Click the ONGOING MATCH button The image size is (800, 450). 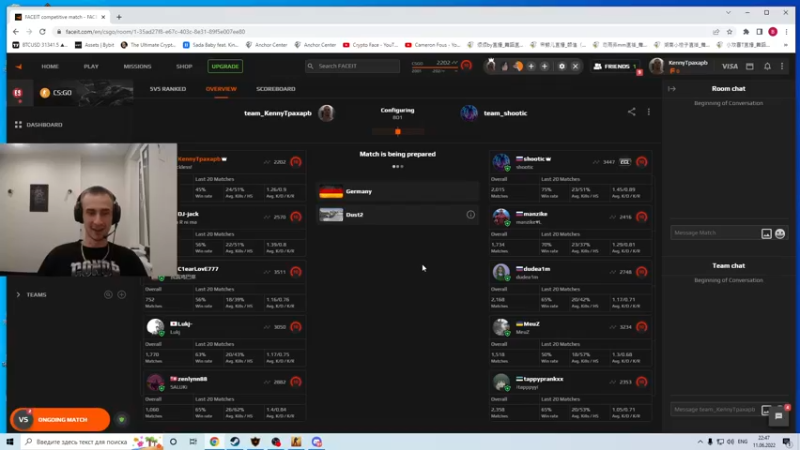[x=60, y=419]
